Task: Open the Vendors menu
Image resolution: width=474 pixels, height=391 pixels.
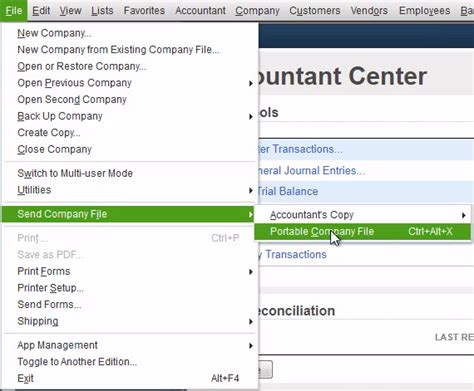Action: point(369,11)
